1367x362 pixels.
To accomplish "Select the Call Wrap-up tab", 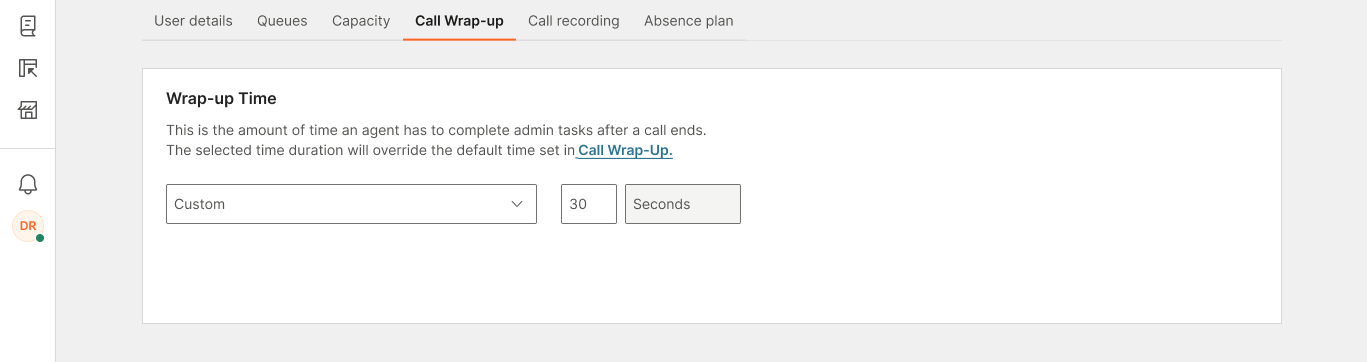I will (x=459, y=20).
